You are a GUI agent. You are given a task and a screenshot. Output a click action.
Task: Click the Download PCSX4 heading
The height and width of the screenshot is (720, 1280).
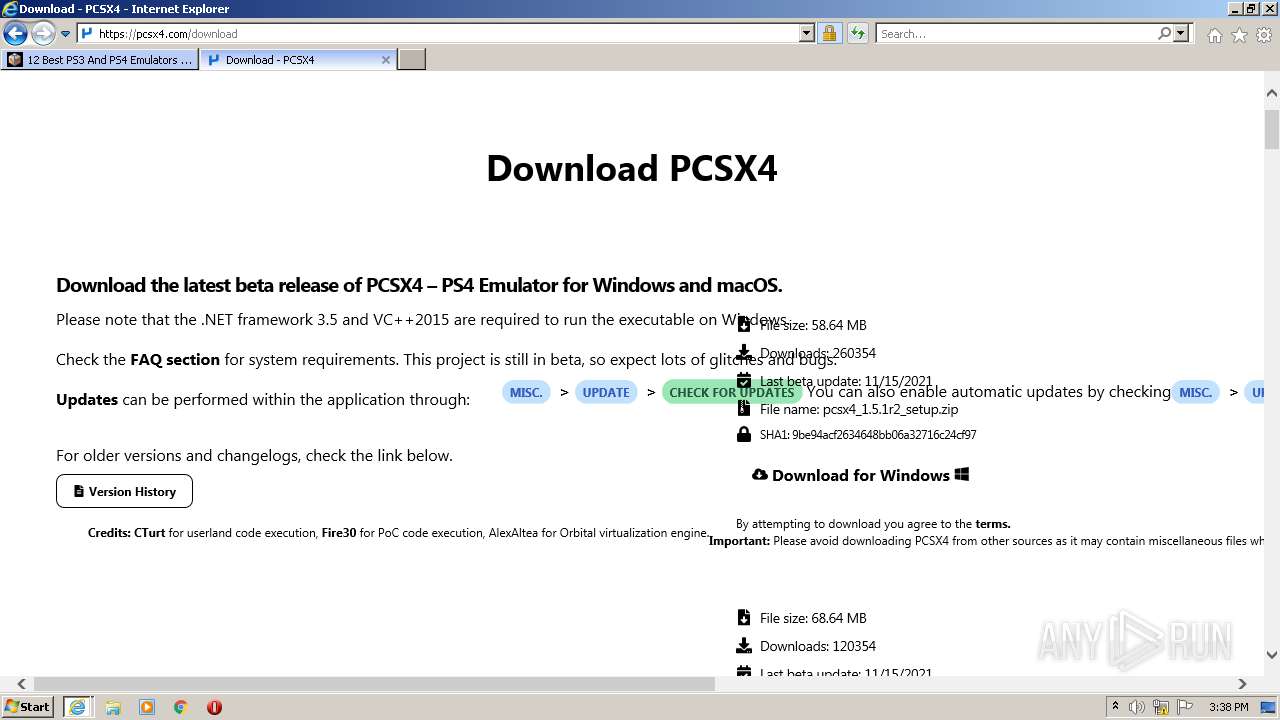pos(631,168)
